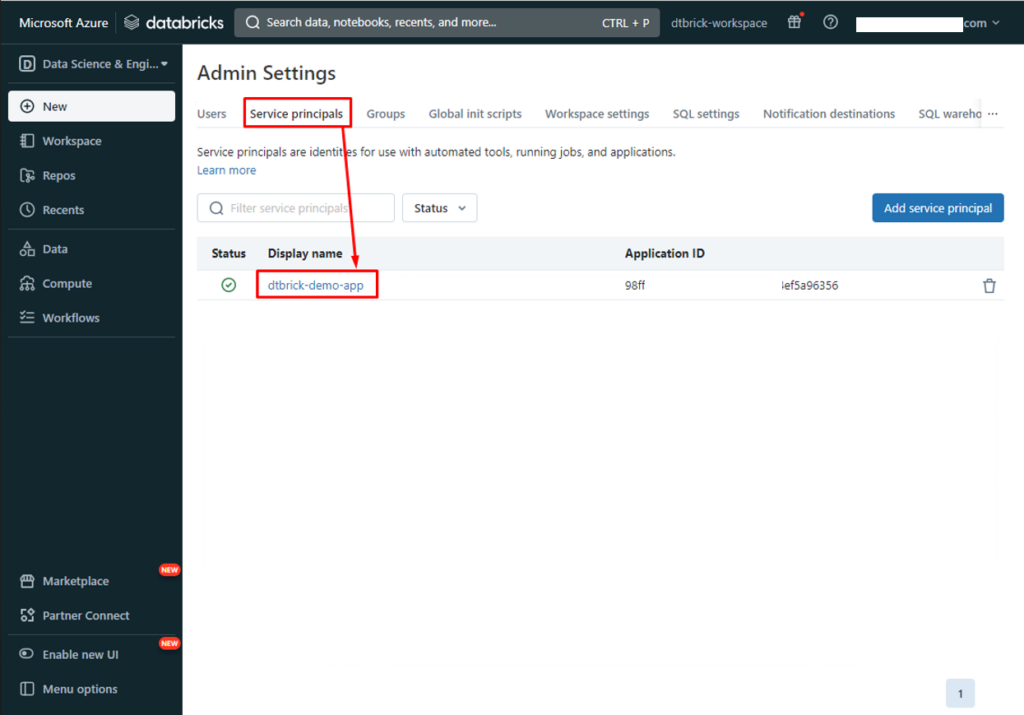The image size is (1024, 715).
Task: Open Marketplace from the sidebar label
Action: click(x=76, y=581)
